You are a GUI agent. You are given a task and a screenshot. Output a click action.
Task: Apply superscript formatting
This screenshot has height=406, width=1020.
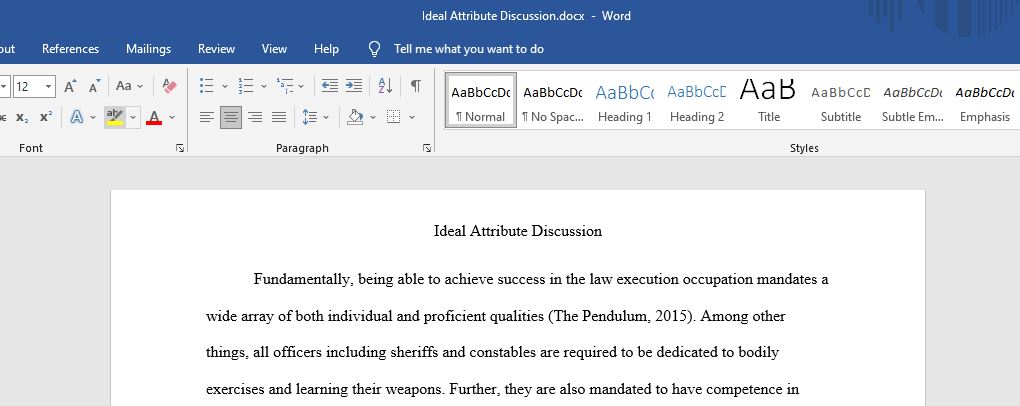(46, 117)
